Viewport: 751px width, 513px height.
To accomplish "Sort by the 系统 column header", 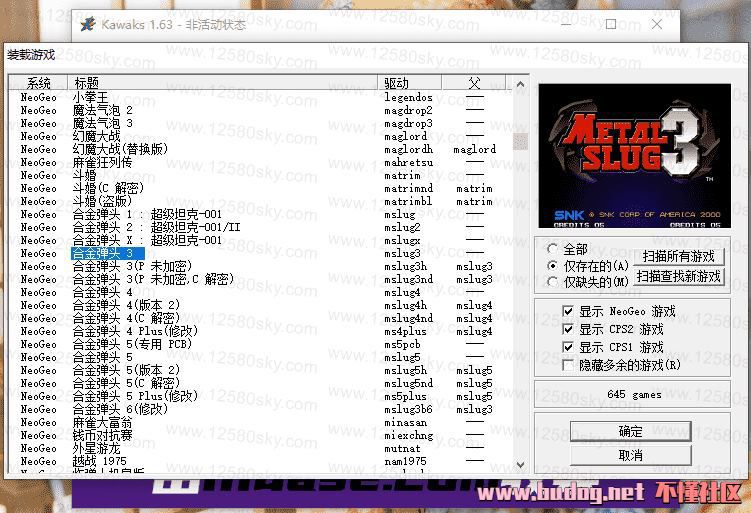I will [38, 83].
